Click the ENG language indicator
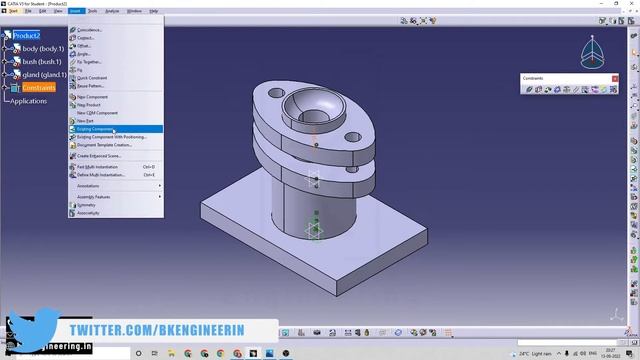 [x=593, y=353]
